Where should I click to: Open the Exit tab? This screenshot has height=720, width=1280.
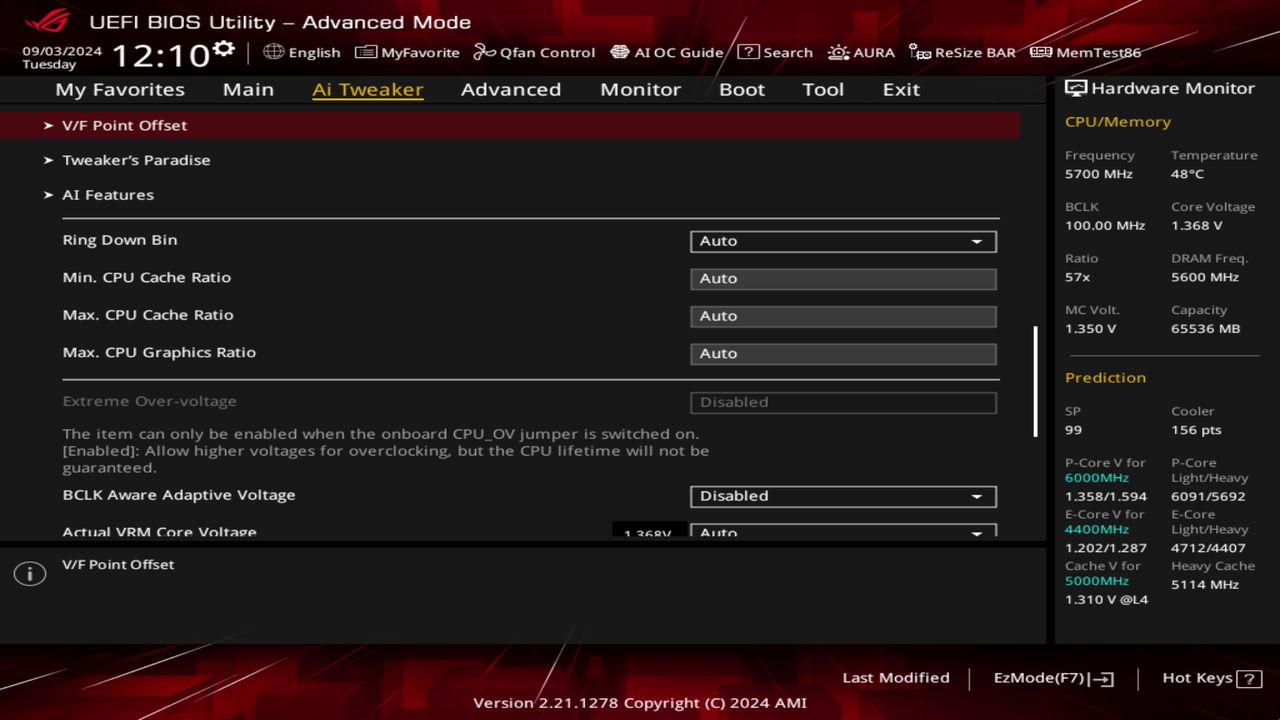click(x=901, y=89)
